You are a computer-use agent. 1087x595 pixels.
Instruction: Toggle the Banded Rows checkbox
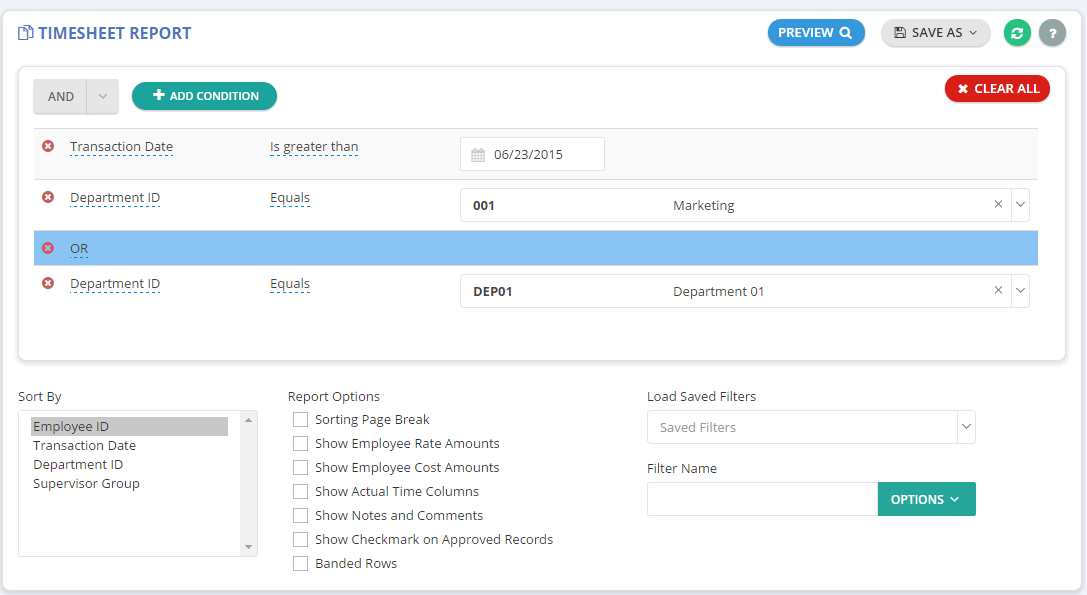(x=301, y=564)
